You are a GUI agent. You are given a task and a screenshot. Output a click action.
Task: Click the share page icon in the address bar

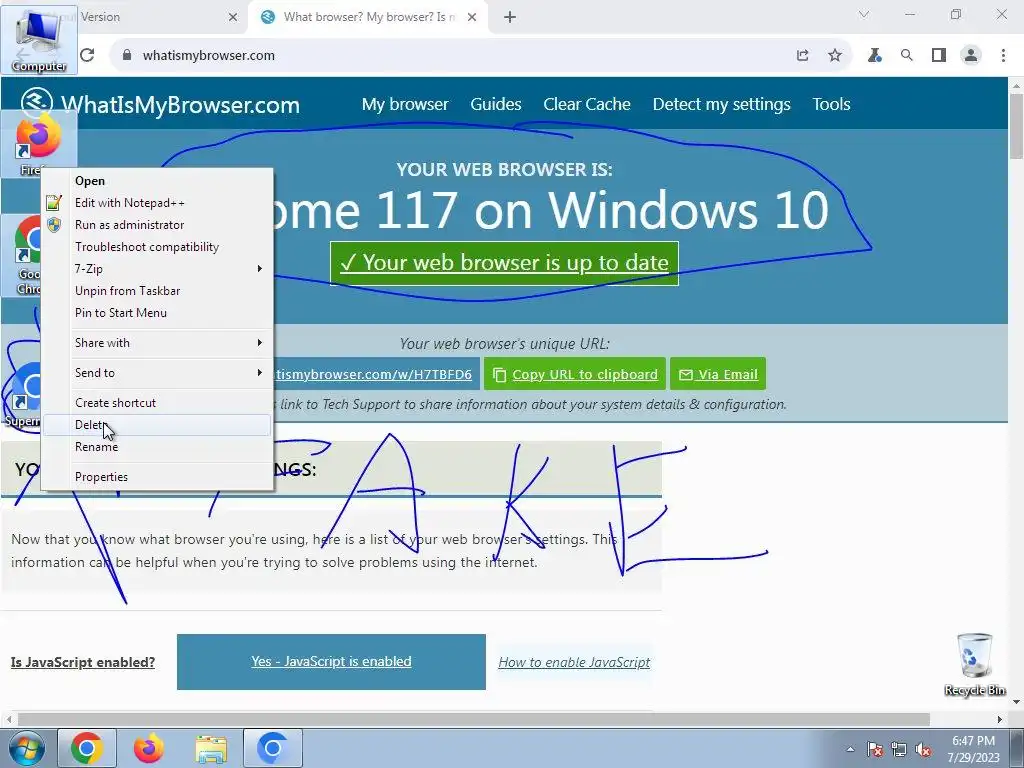803,56
